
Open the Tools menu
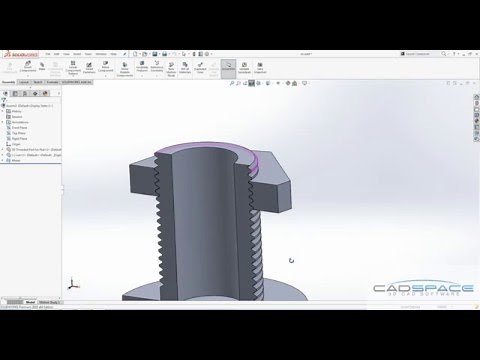point(88,54)
